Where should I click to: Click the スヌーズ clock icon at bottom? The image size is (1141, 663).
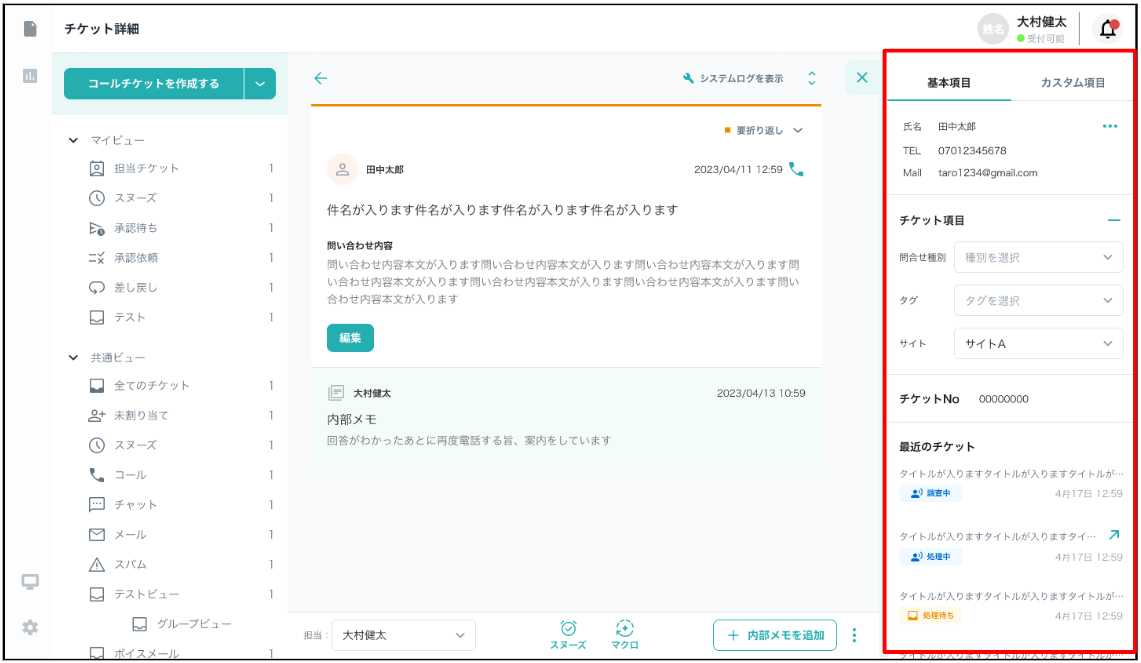(x=568, y=635)
